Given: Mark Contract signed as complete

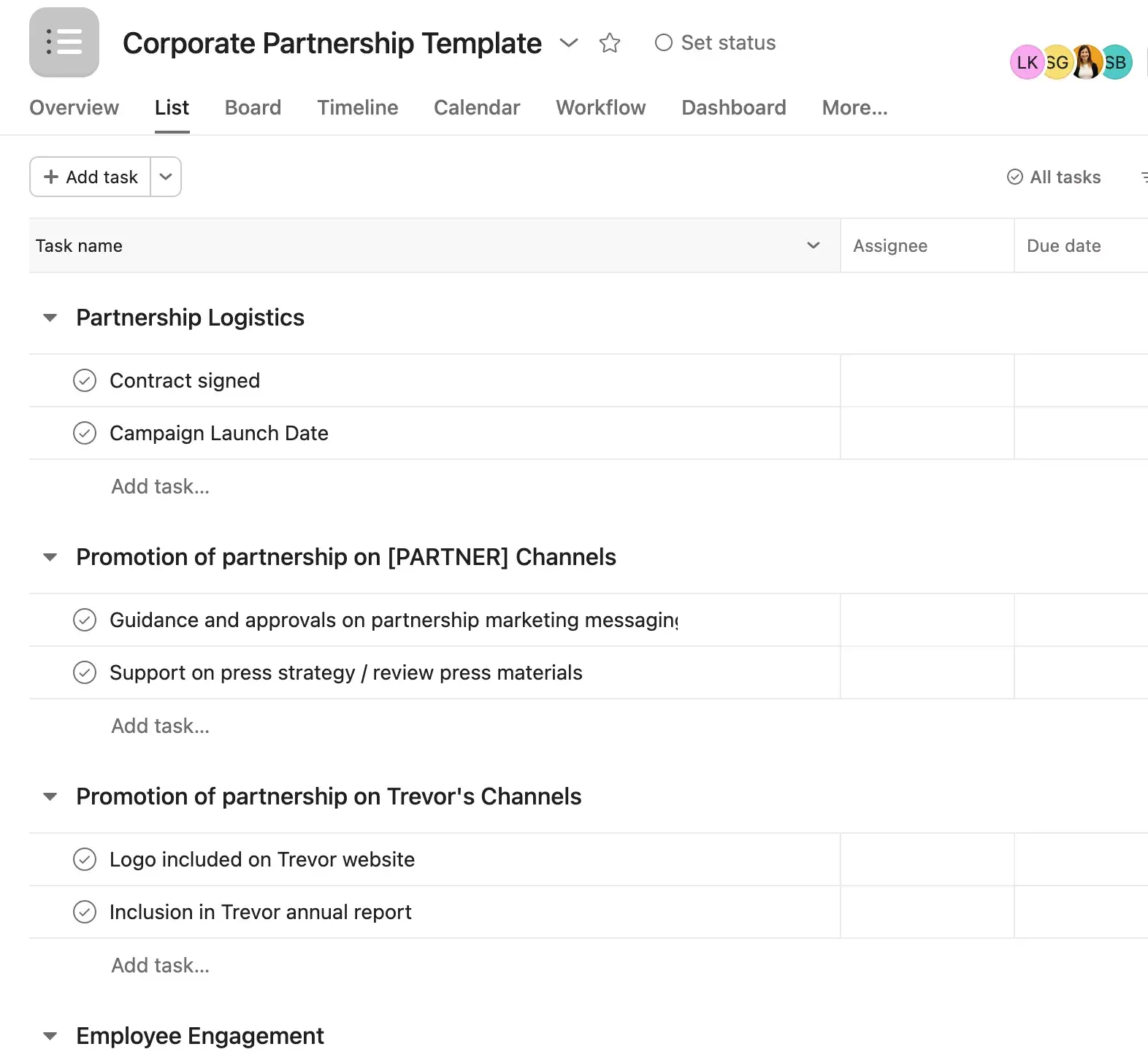Looking at the screenshot, I should [85, 380].
